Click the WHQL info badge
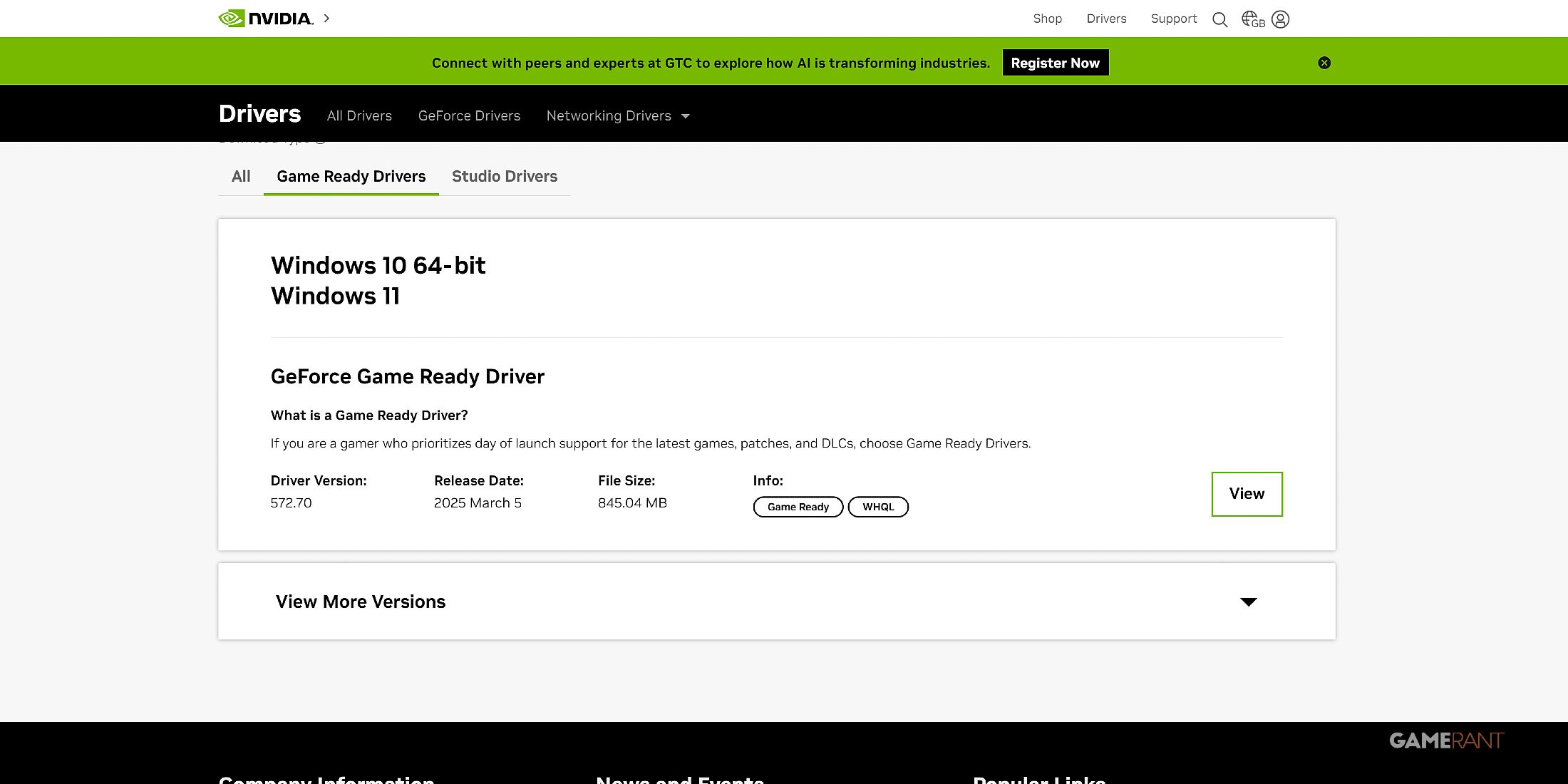The width and height of the screenshot is (1568, 784). [877, 507]
